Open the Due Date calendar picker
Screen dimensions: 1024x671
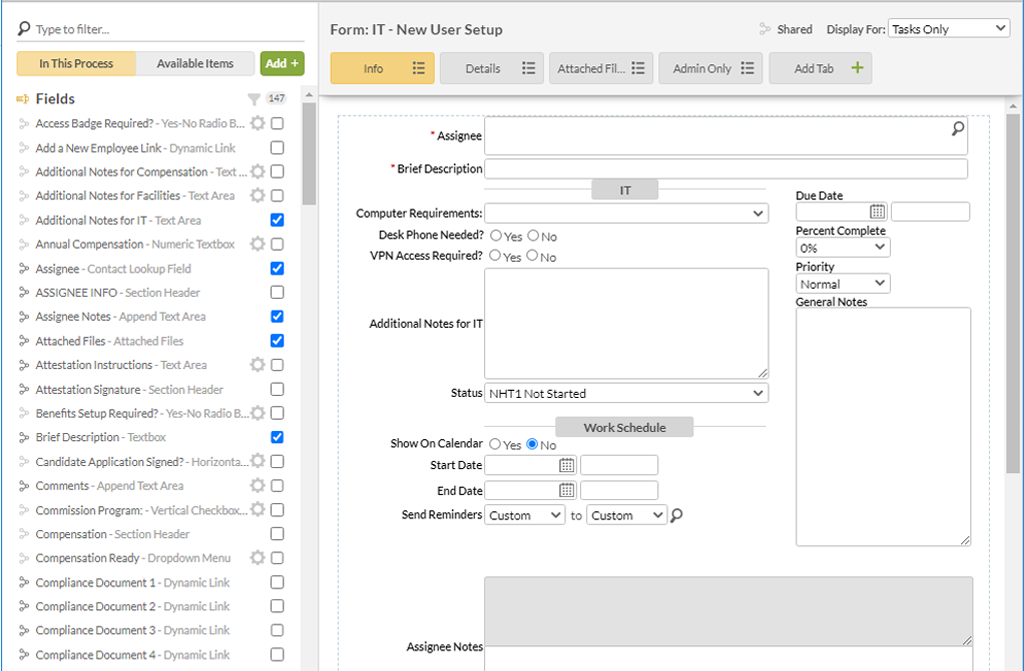coord(877,211)
